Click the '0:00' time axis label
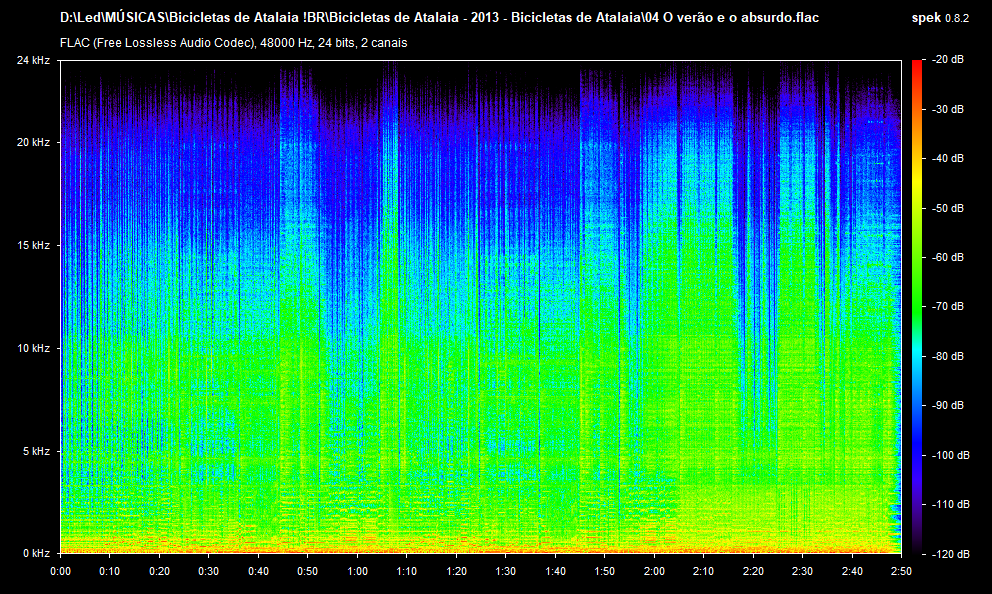Viewport: 992px width, 594px height. coord(60,571)
